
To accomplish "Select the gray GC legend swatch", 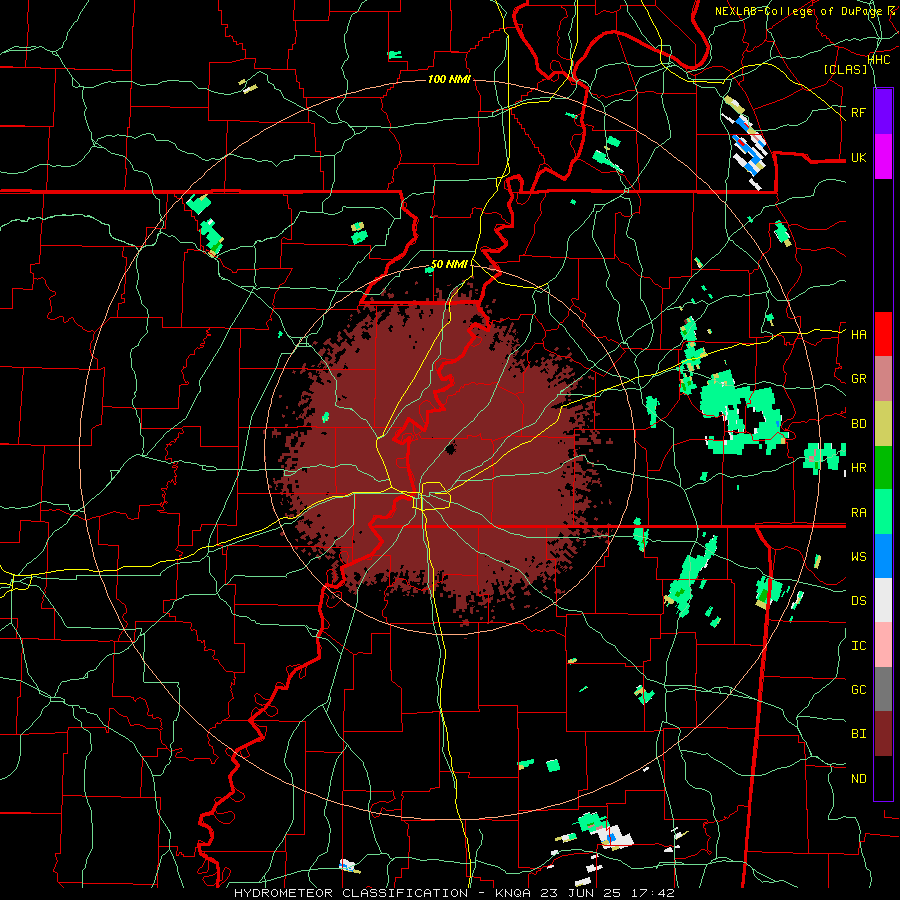I will click(x=883, y=689).
